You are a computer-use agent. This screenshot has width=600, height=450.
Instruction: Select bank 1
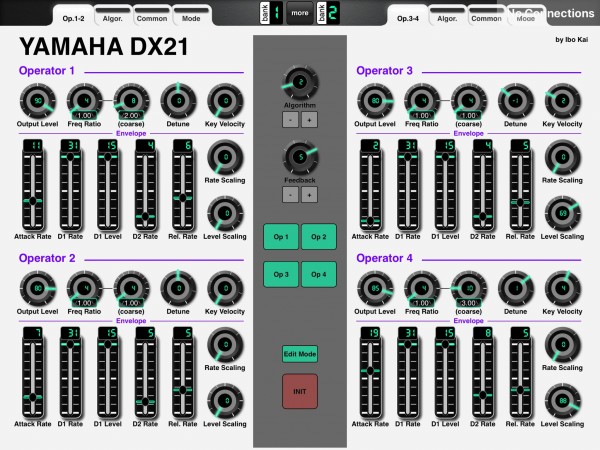pos(271,13)
